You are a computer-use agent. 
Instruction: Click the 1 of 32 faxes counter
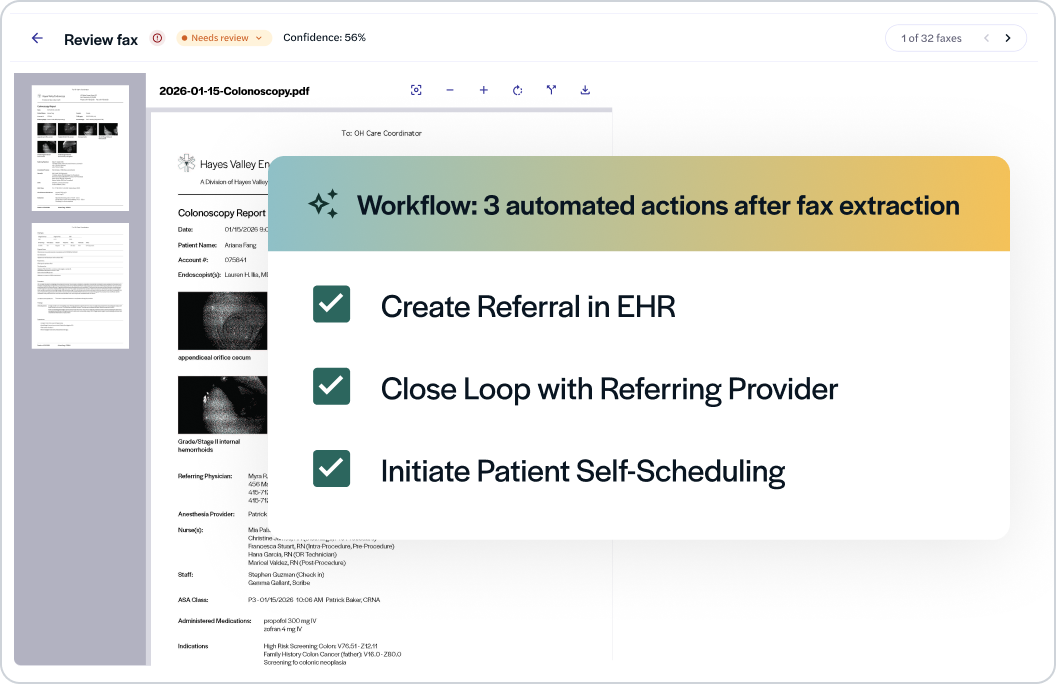click(x=931, y=38)
